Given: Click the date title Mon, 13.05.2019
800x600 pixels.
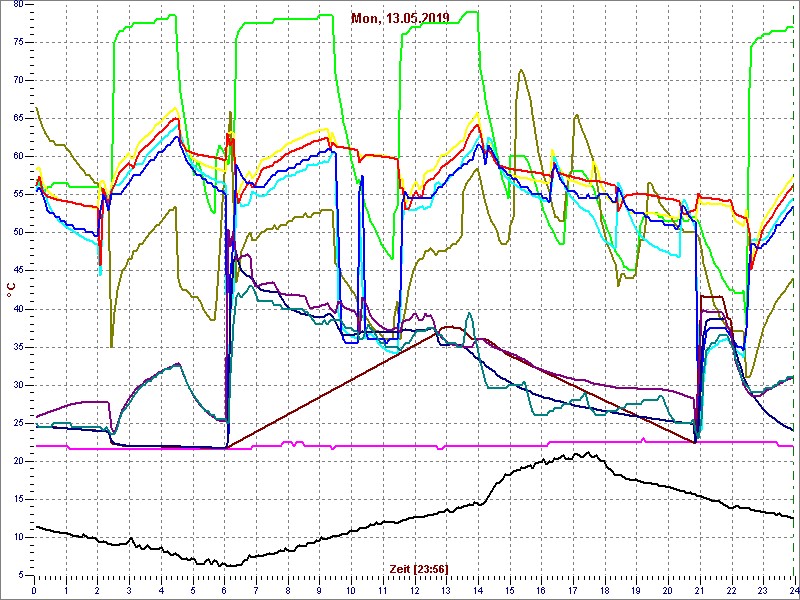Looking at the screenshot, I should point(400,18).
